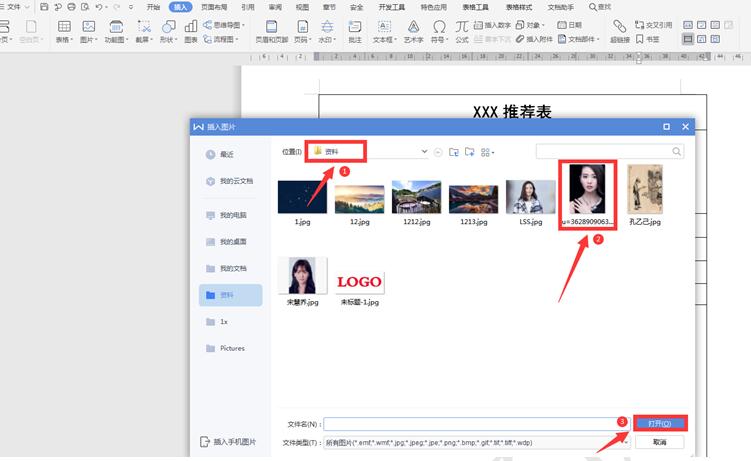
Task: Click the 查找 search command
Action: coord(600,7)
